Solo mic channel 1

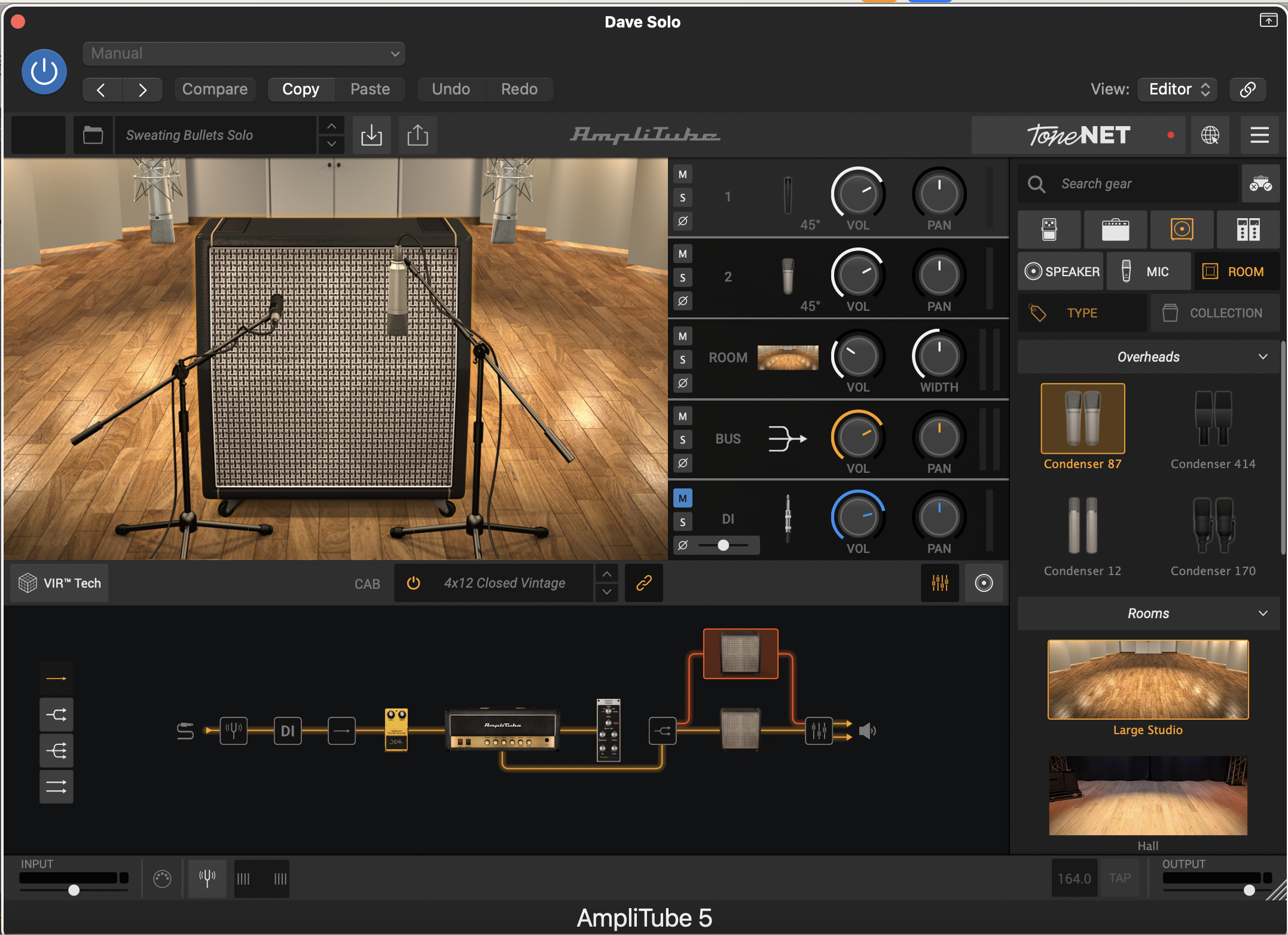coord(682,198)
